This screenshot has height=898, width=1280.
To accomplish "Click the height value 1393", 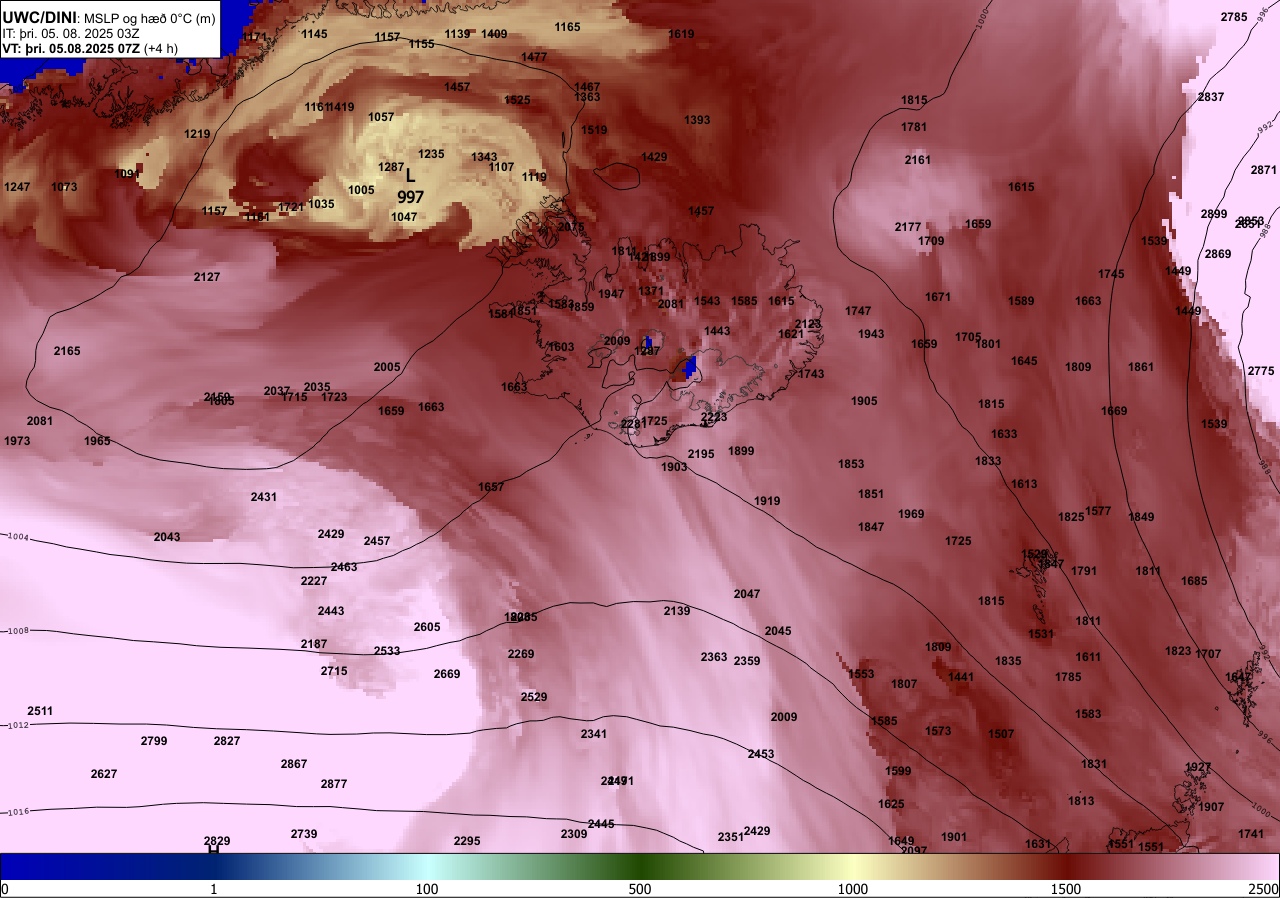I will (697, 120).
